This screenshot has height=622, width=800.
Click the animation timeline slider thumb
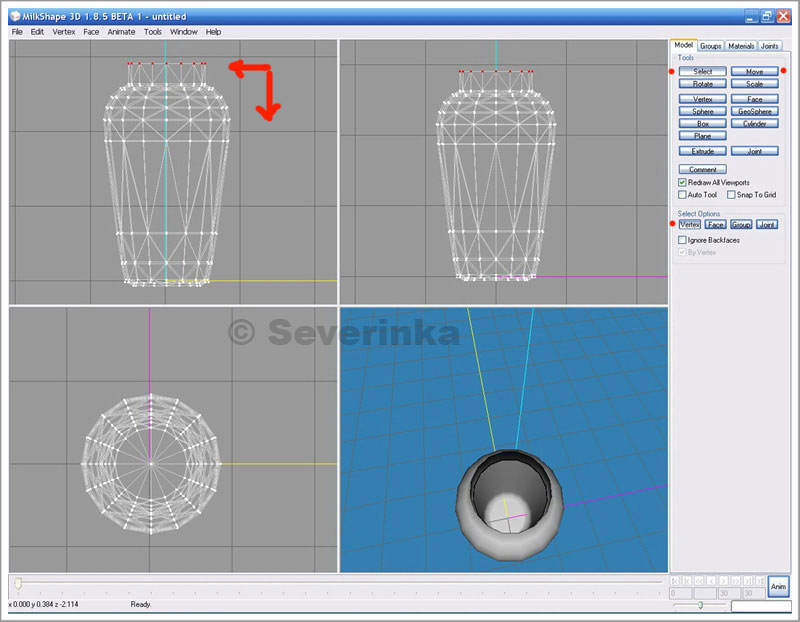click(18, 583)
